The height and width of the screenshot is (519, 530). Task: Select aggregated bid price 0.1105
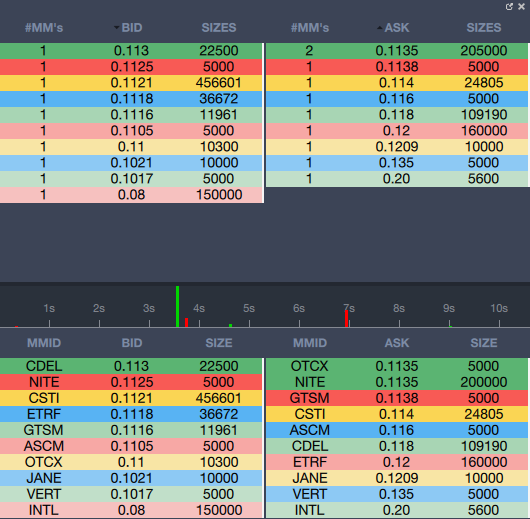(132, 131)
